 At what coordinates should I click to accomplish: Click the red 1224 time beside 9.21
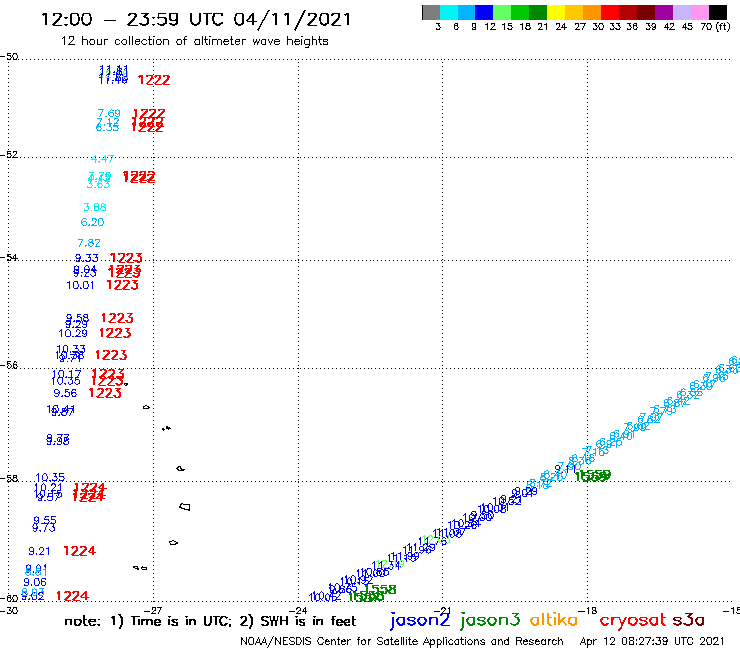click(x=79, y=551)
